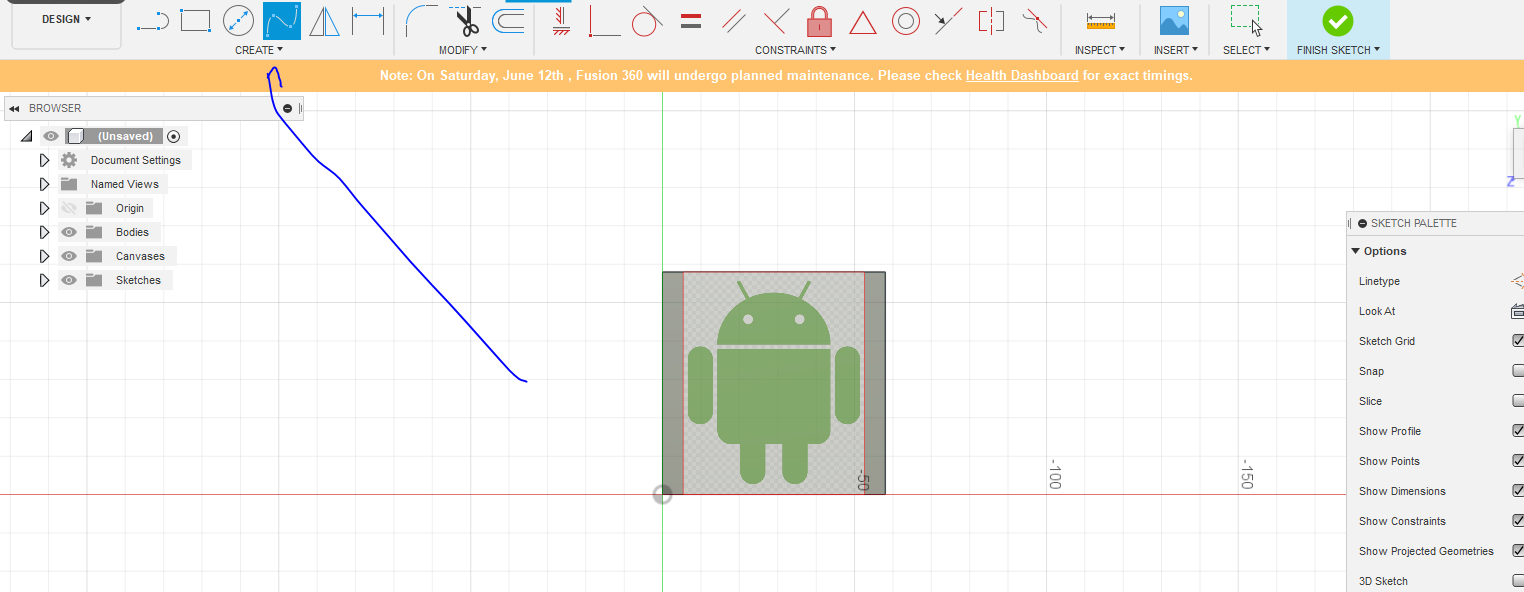Open the MODIFY dropdown menu

point(463,50)
